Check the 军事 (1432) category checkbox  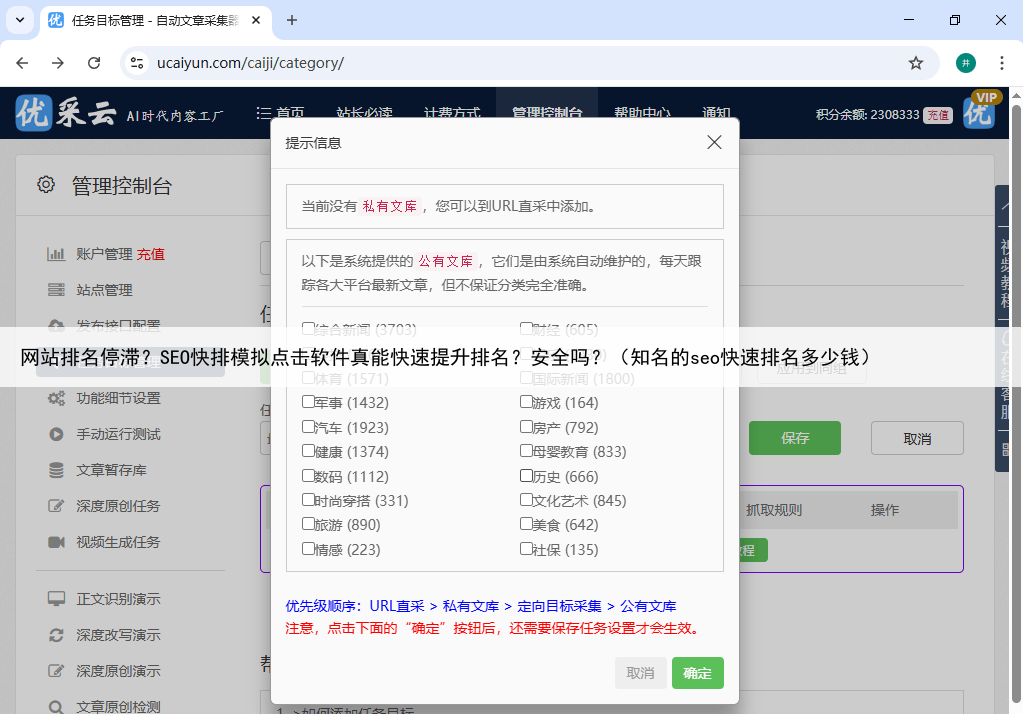pyautogui.click(x=308, y=402)
